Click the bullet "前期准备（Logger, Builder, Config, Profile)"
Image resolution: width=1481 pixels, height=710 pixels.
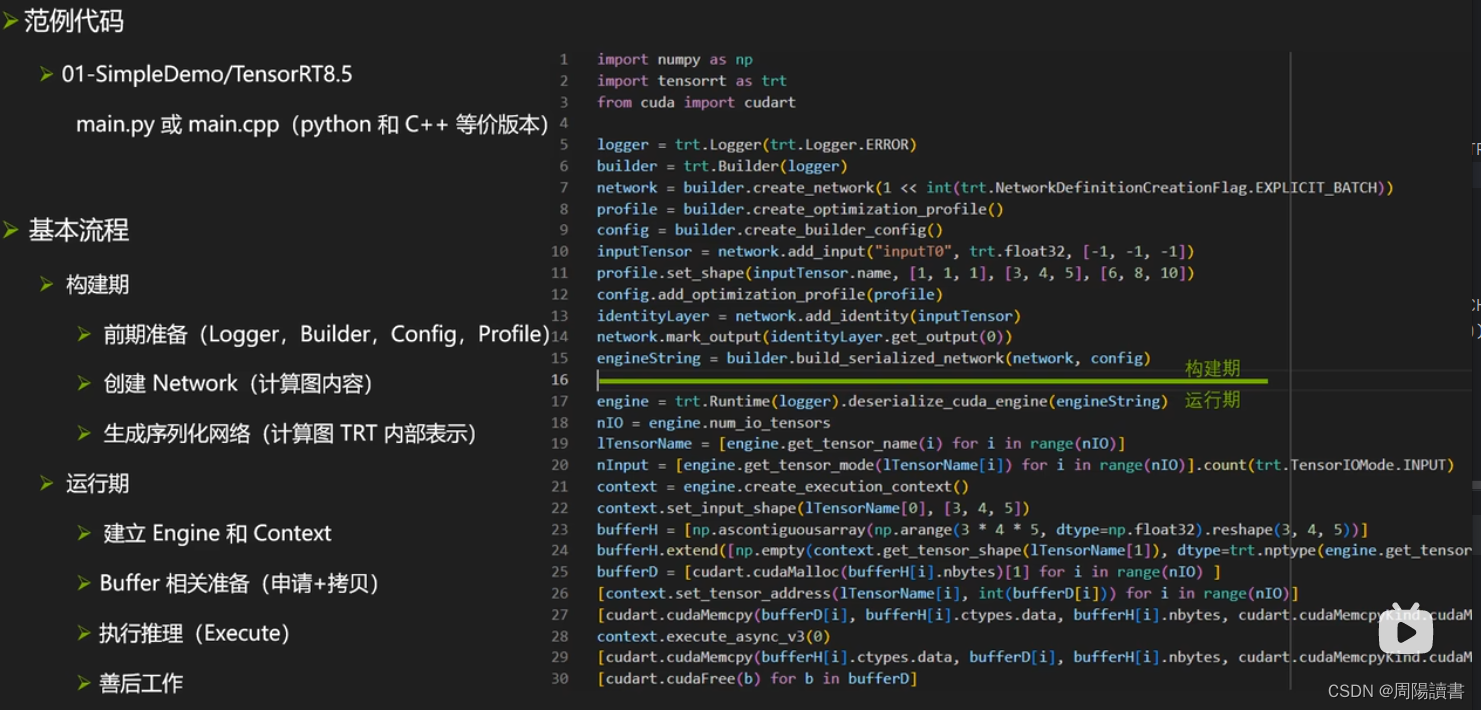click(327, 334)
